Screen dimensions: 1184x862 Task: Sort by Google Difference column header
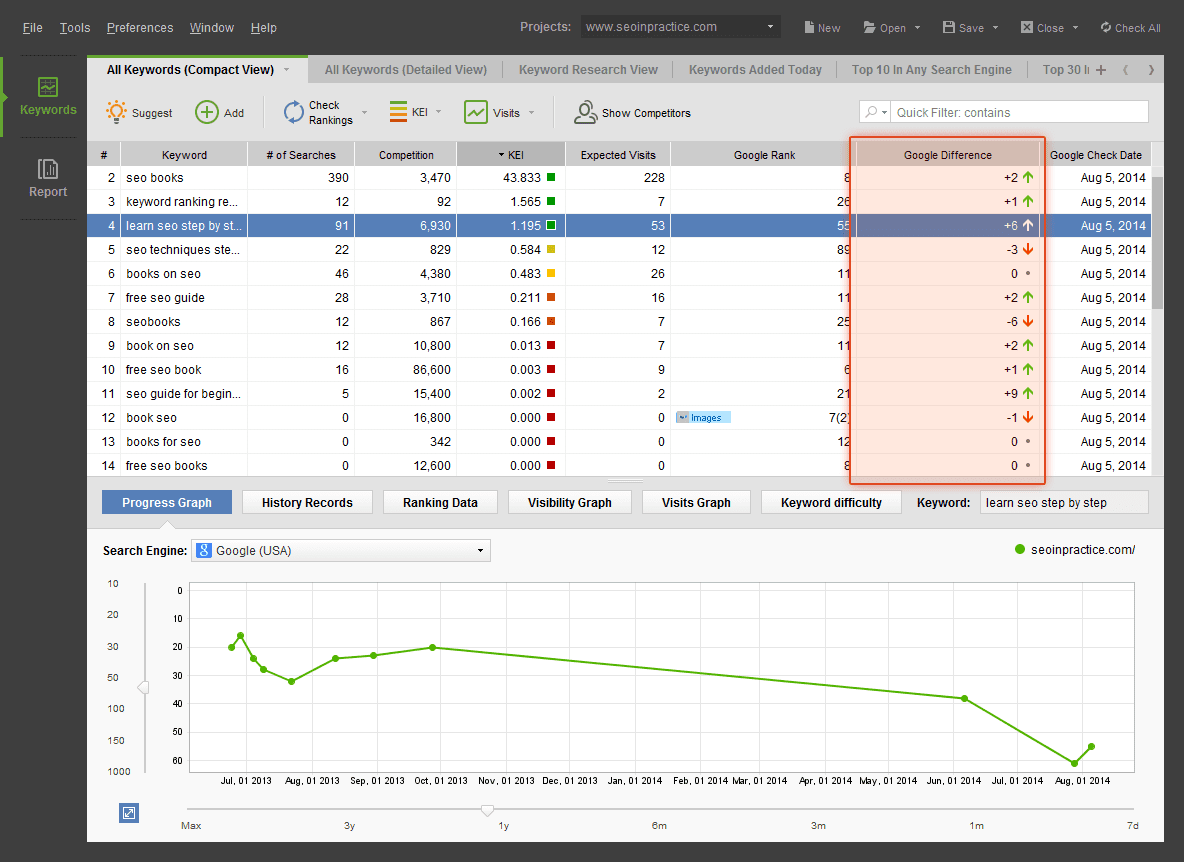point(947,155)
